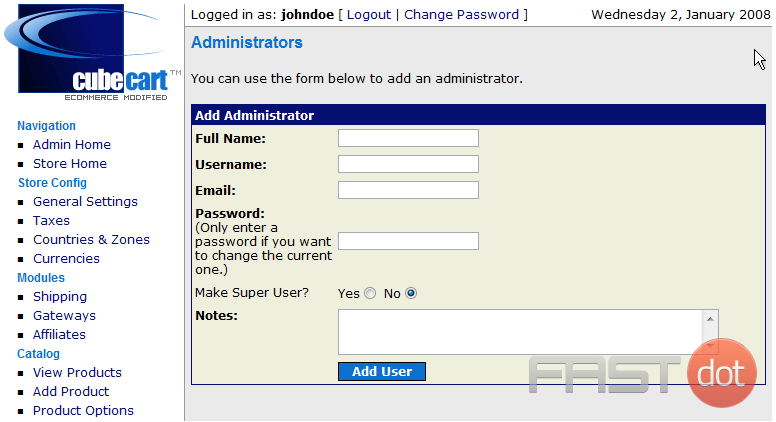Viewport: 776px width, 422px height.
Task: Select Yes for Make Super User
Action: tap(370, 293)
